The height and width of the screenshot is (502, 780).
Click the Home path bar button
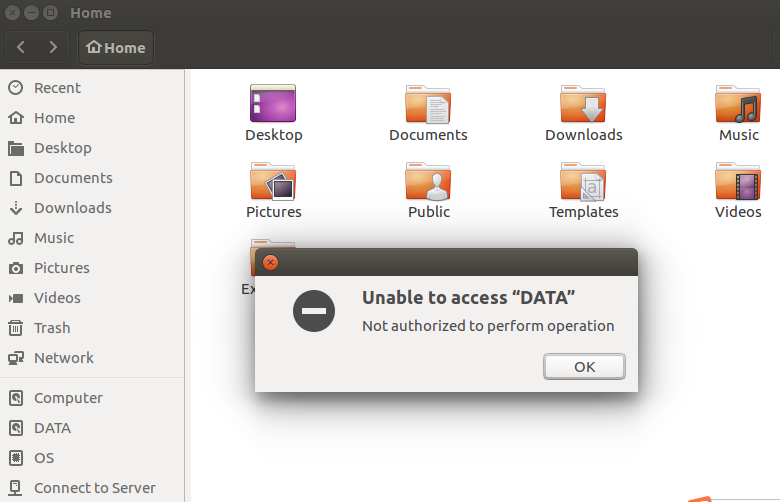coord(116,47)
